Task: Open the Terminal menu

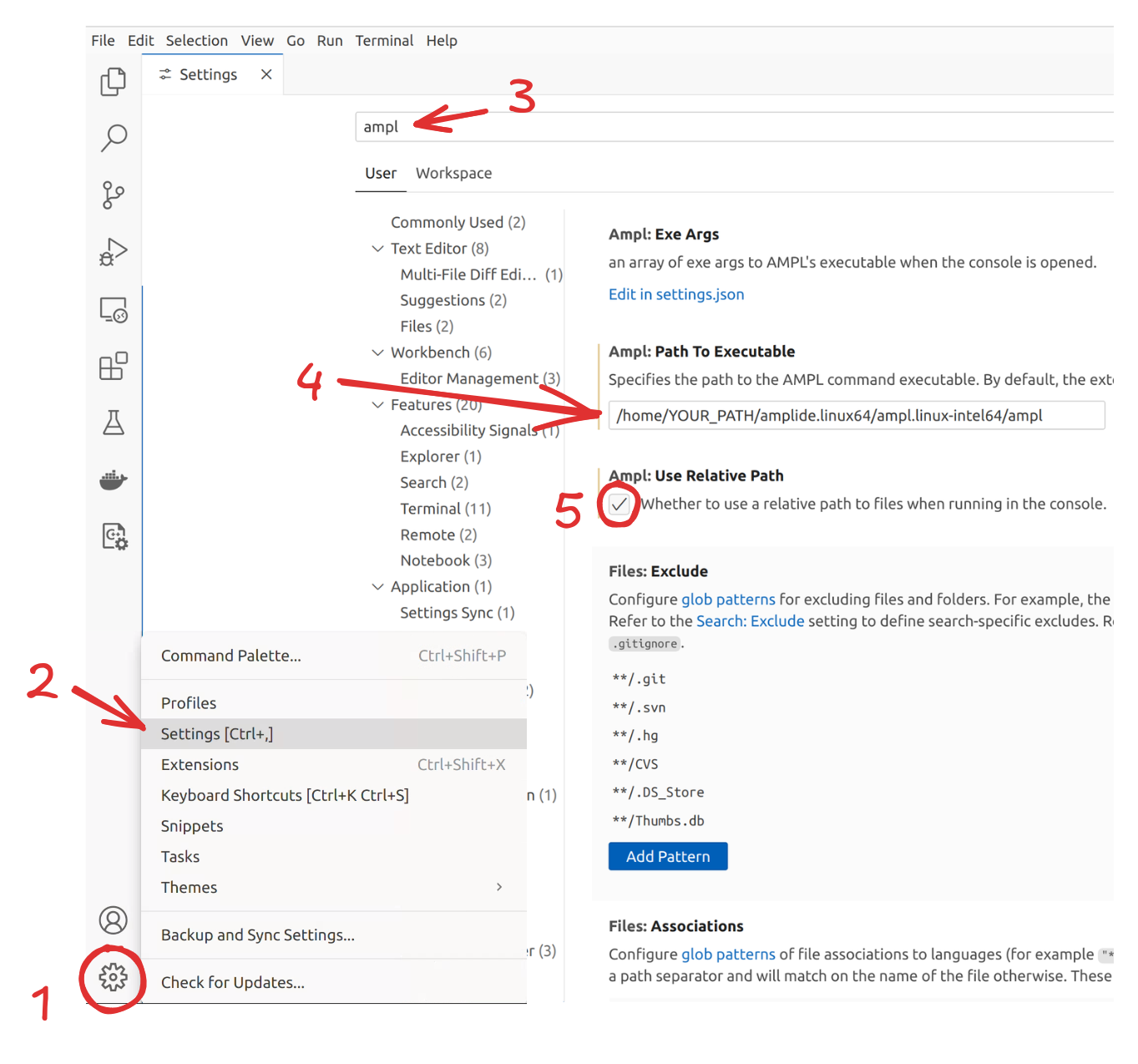Action: (x=384, y=41)
